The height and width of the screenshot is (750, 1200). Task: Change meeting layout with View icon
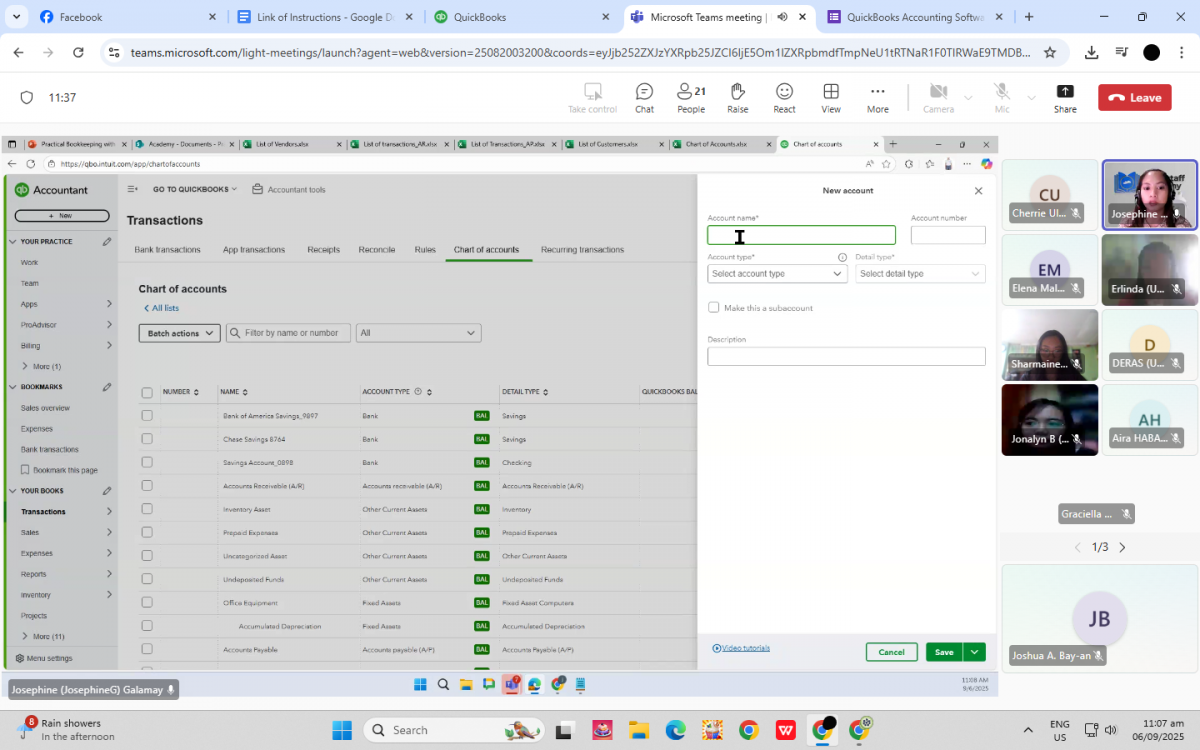pos(830,96)
